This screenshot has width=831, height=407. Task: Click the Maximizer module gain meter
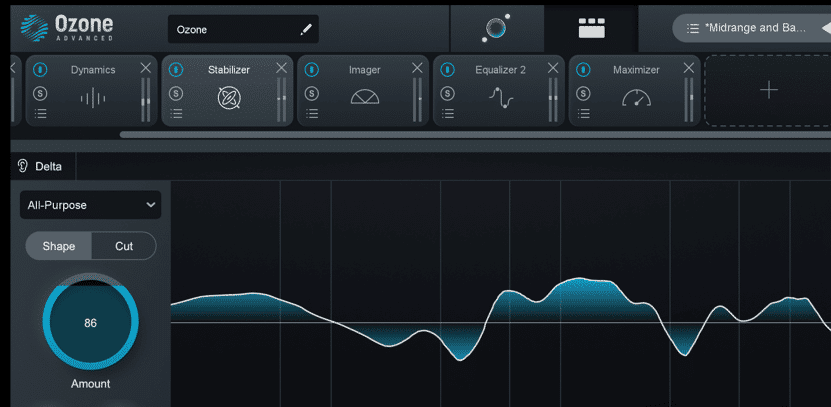tap(688, 100)
